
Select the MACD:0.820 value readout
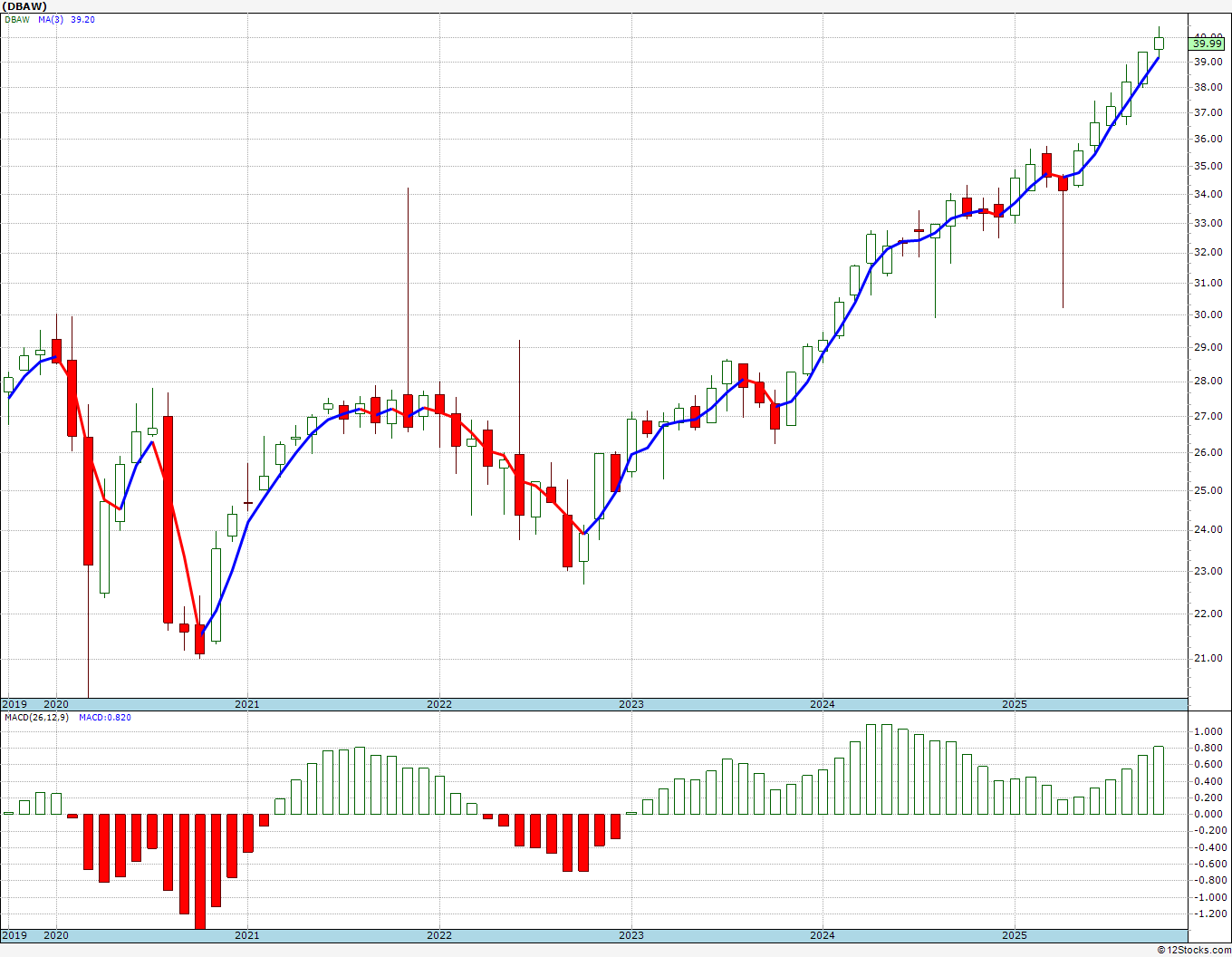[104, 717]
